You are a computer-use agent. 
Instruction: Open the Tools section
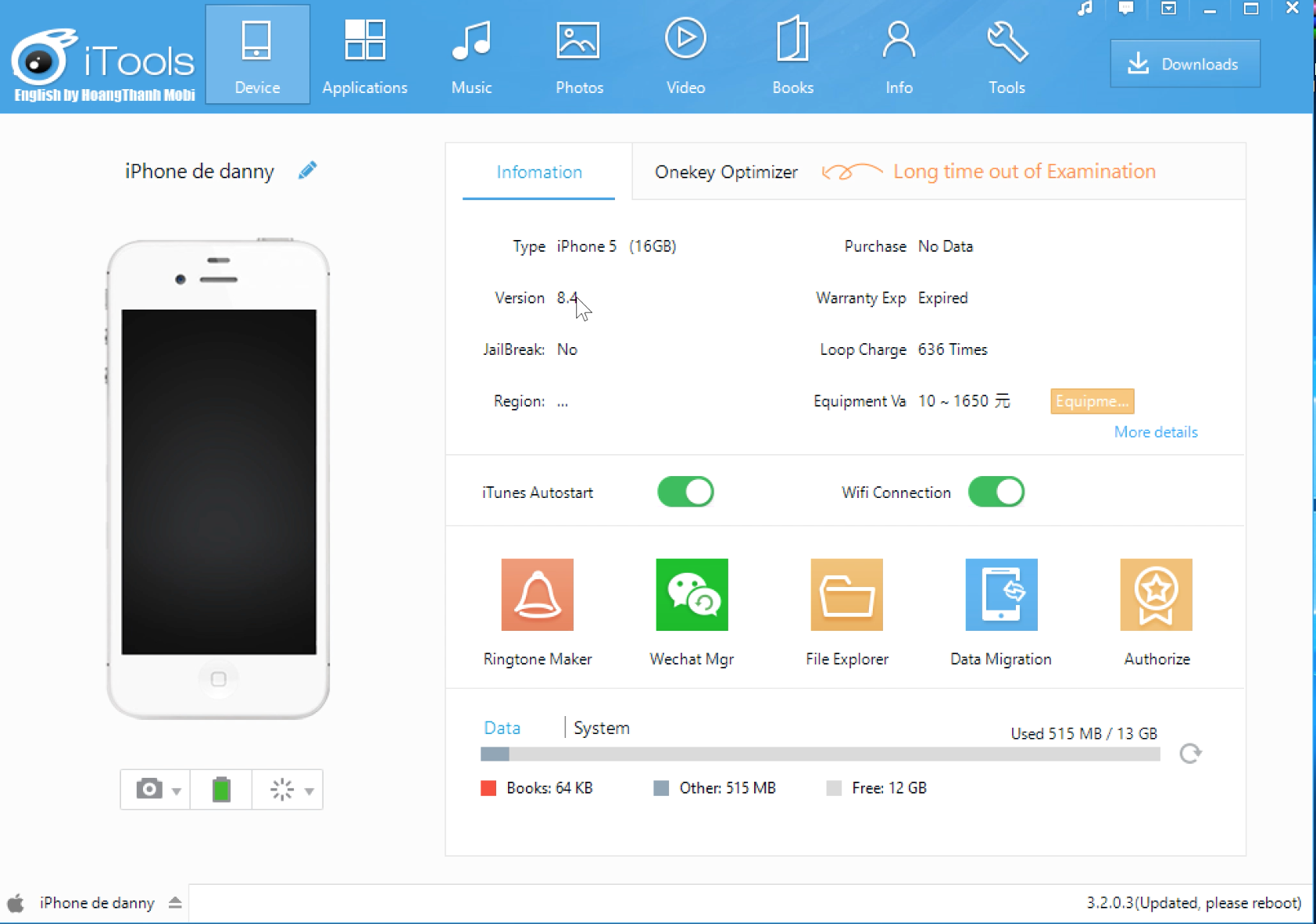click(x=1007, y=56)
